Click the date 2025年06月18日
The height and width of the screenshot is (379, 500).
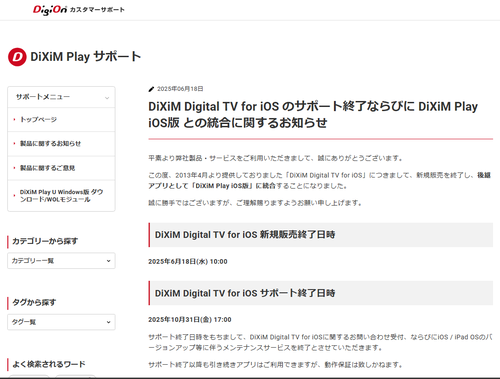tap(180, 89)
